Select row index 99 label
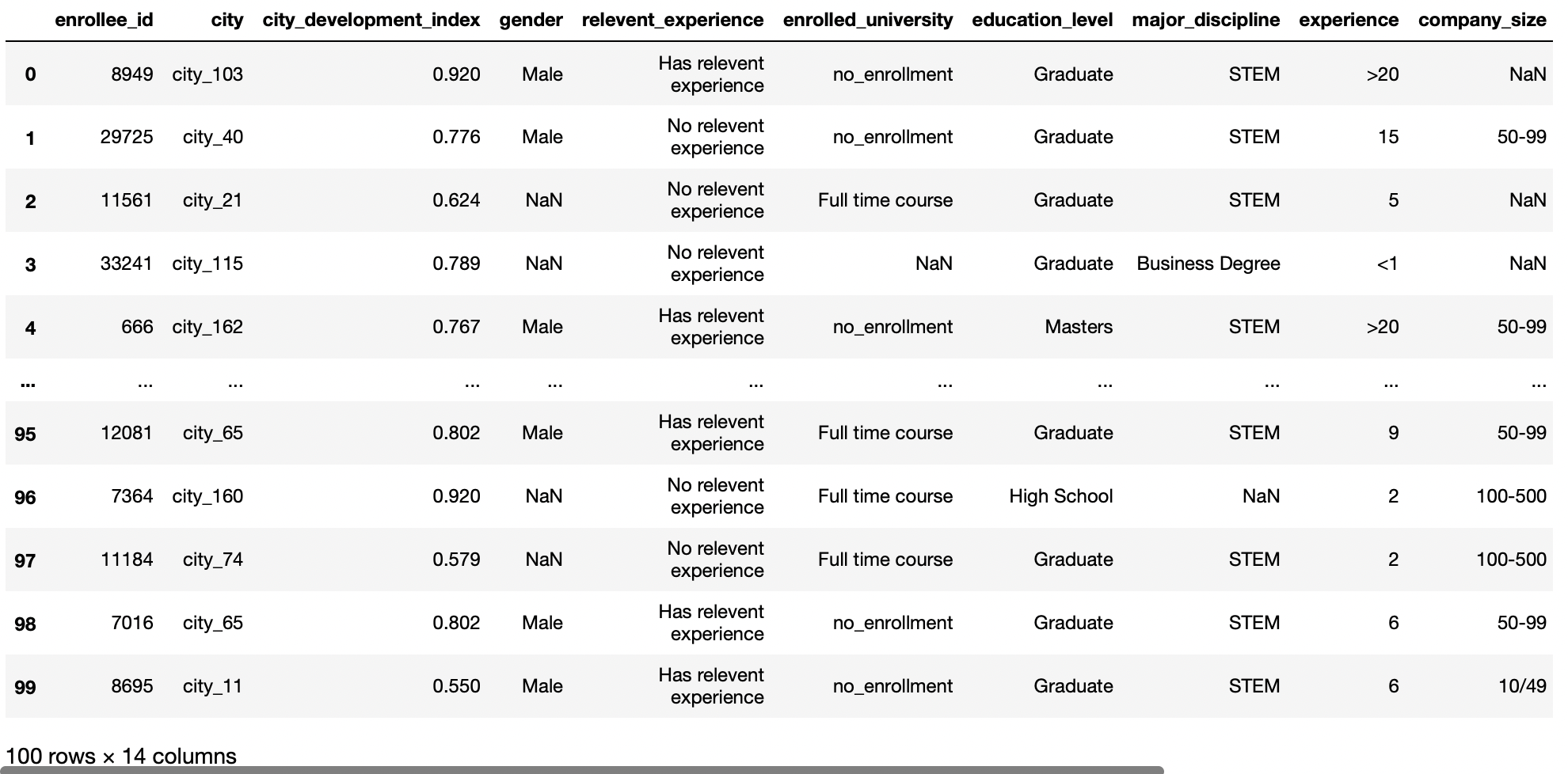This screenshot has height=774, width=1568. point(25,687)
